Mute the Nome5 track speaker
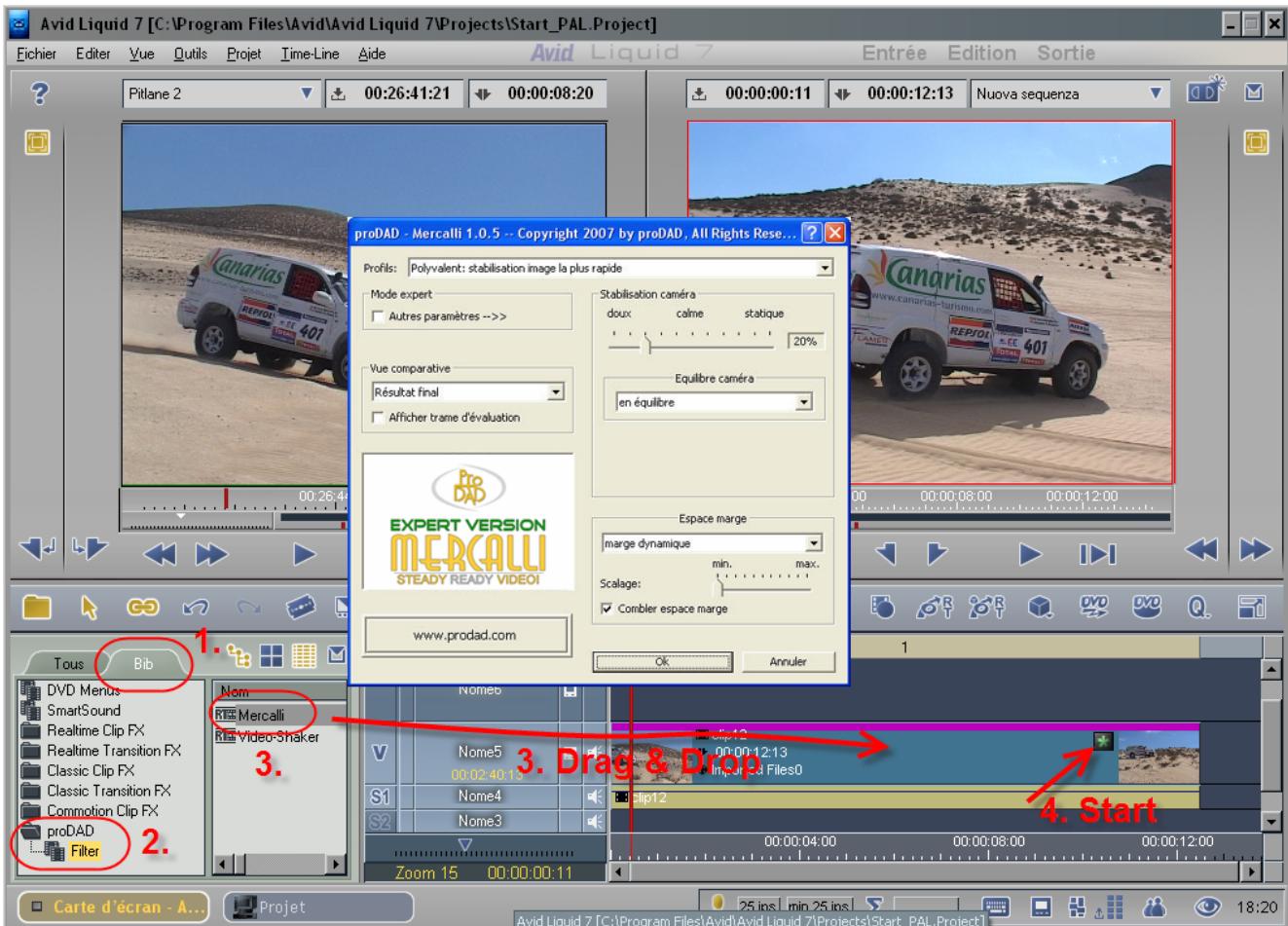This screenshot has height=926, width=1288. tap(594, 754)
